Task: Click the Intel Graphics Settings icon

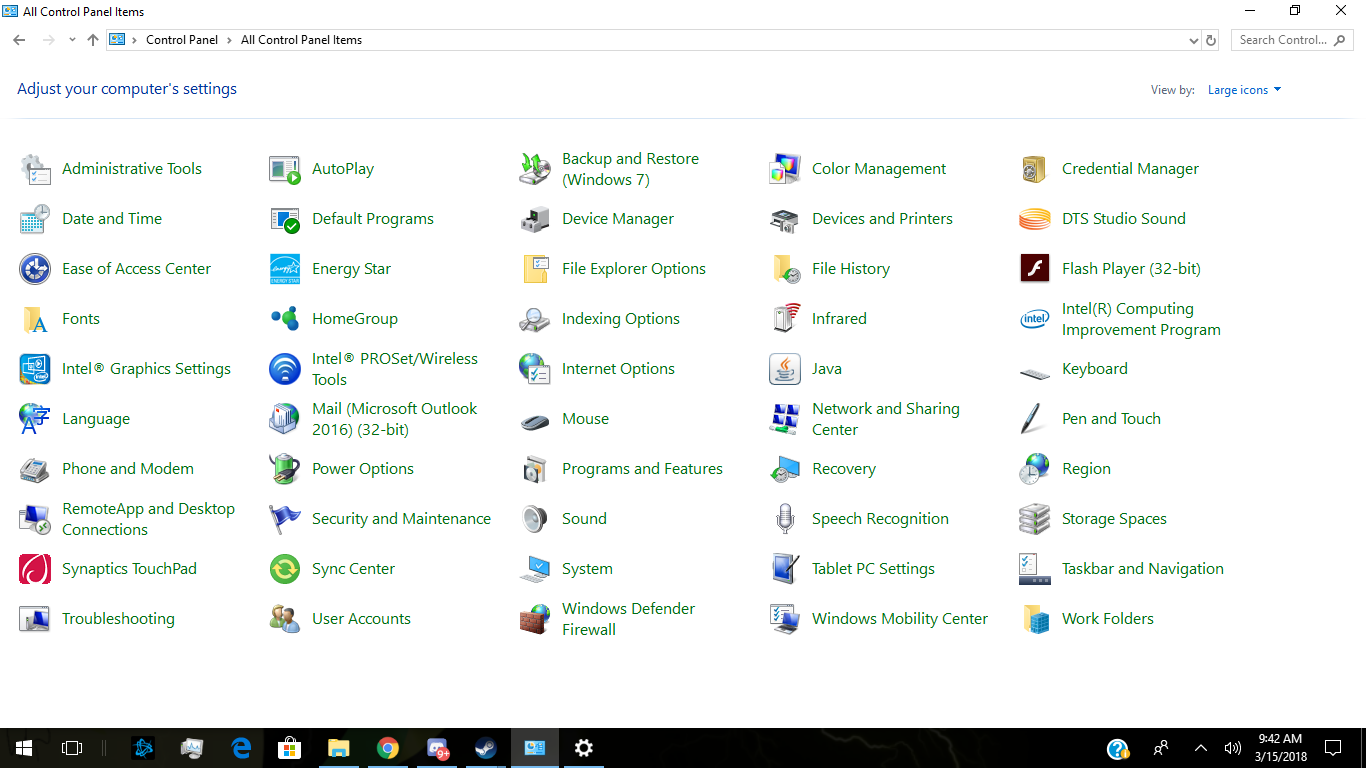Action: pyautogui.click(x=35, y=369)
